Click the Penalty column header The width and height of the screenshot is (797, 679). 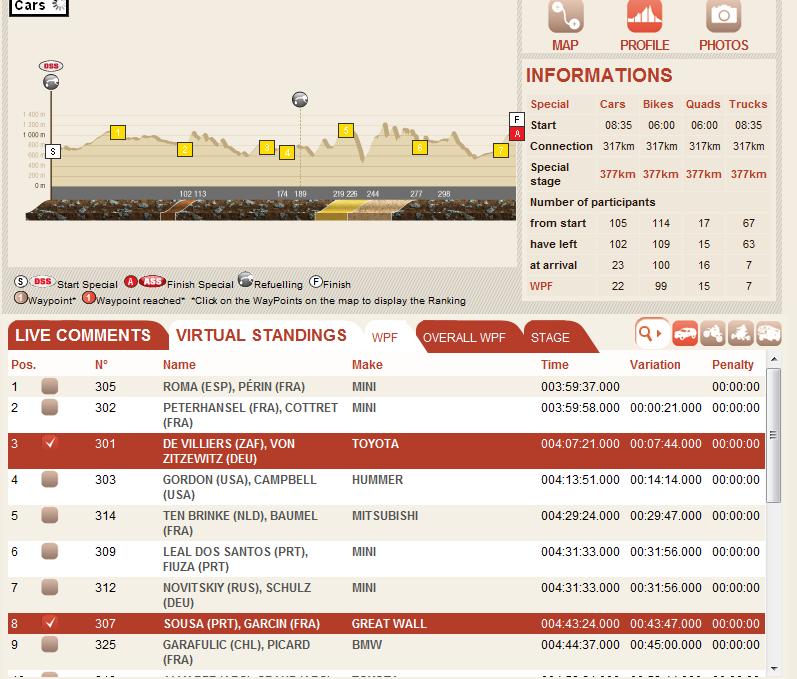pyautogui.click(x=732, y=365)
